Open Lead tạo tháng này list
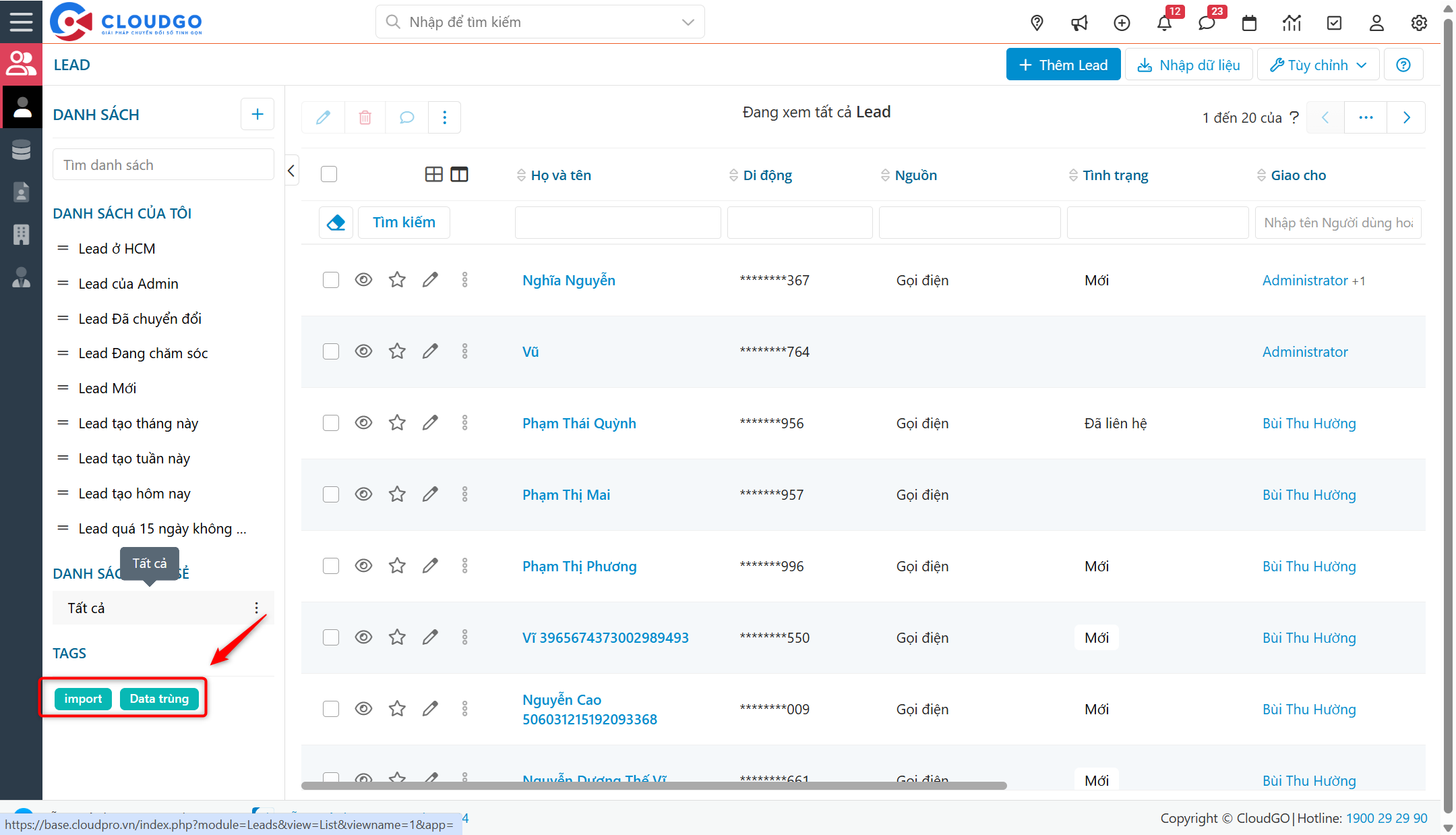 pos(138,423)
